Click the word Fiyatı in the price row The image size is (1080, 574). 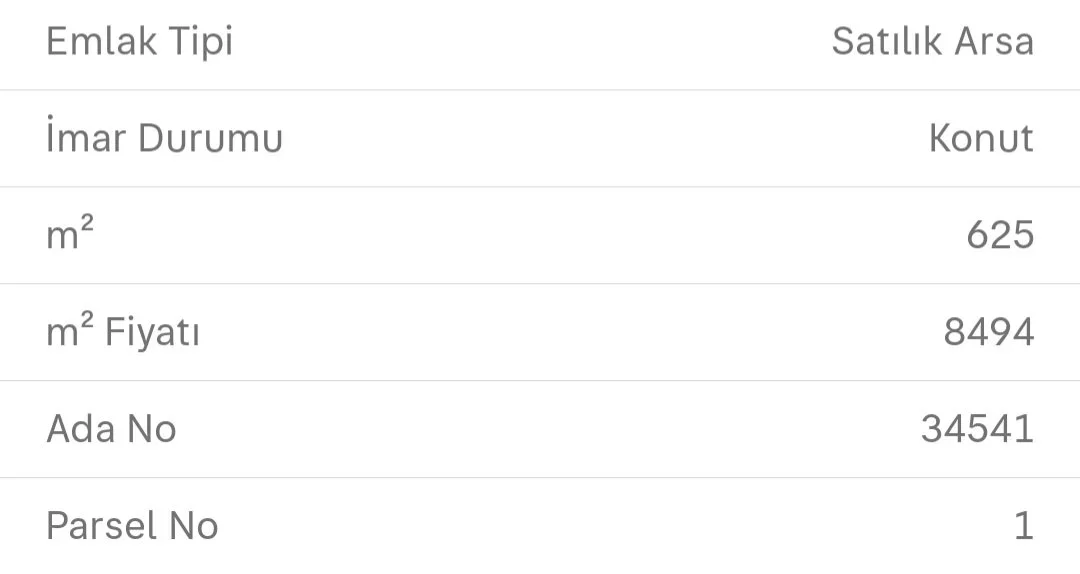click(x=152, y=332)
